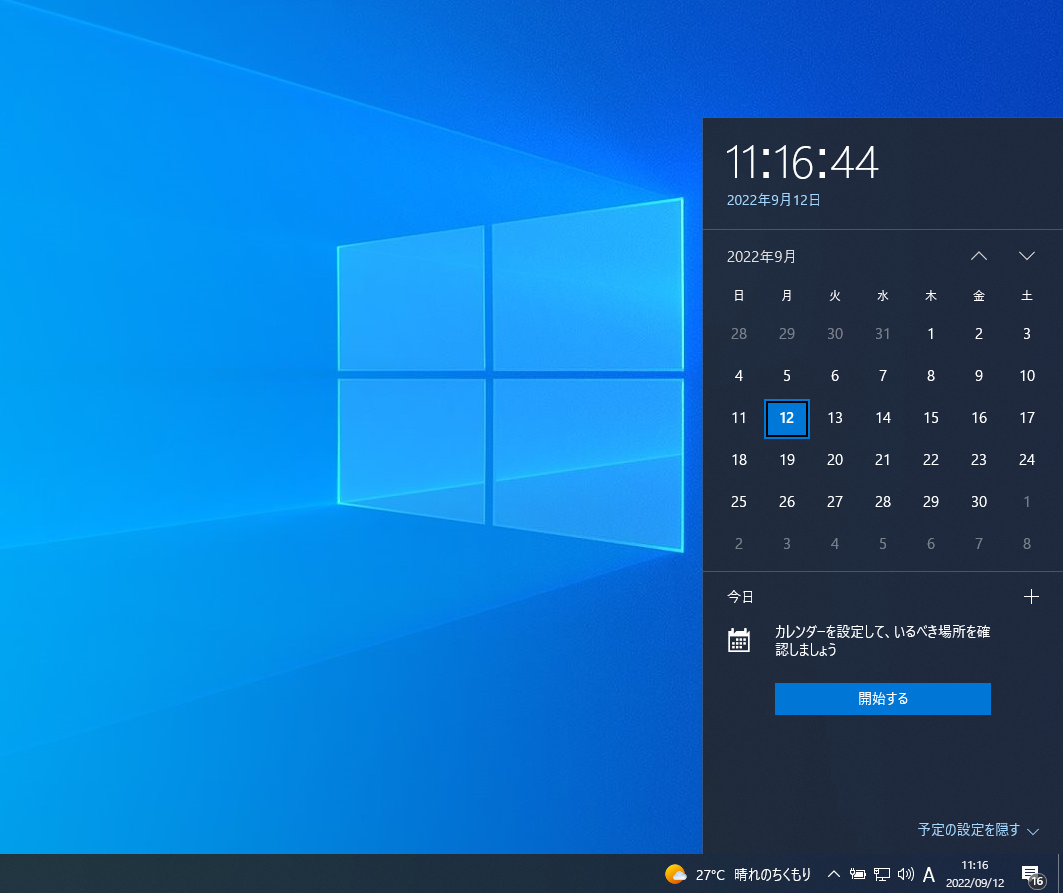This screenshot has width=1063, height=893.
Task: Select the greyed-out October 2 date
Action: click(x=739, y=544)
